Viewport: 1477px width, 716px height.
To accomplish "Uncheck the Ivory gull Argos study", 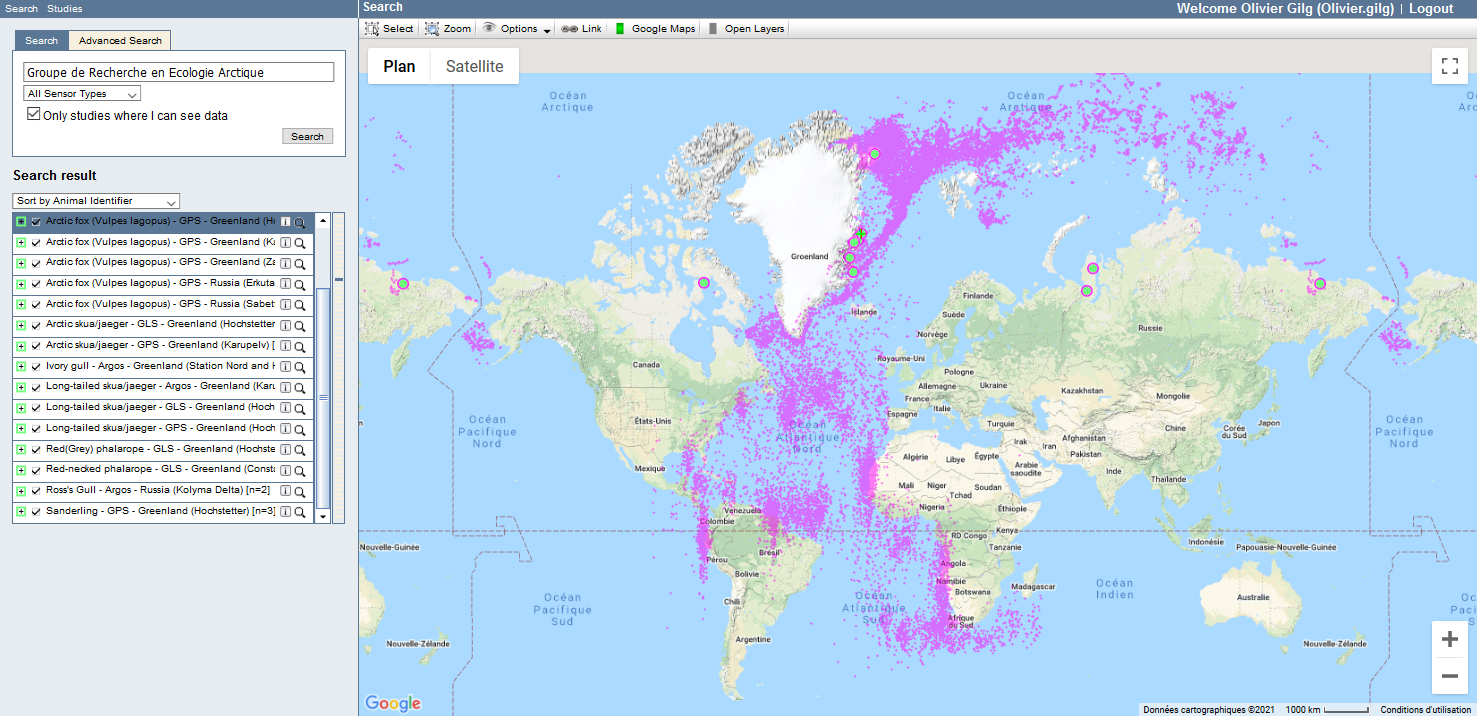I will (36, 367).
